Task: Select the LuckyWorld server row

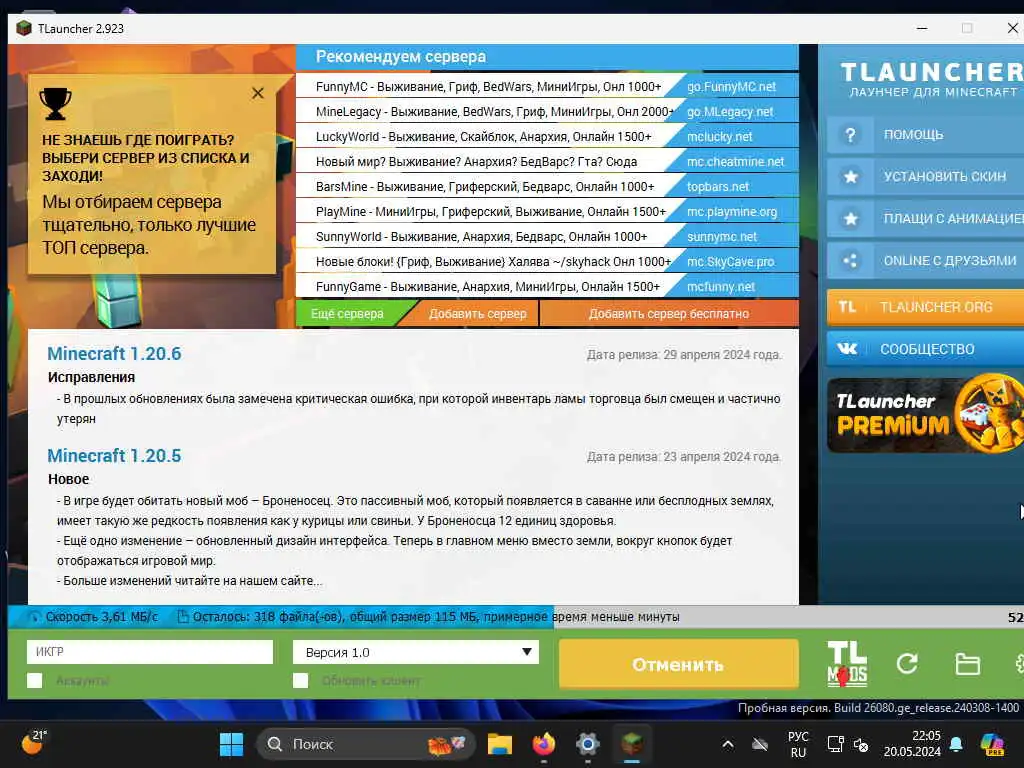Action: (x=547, y=136)
